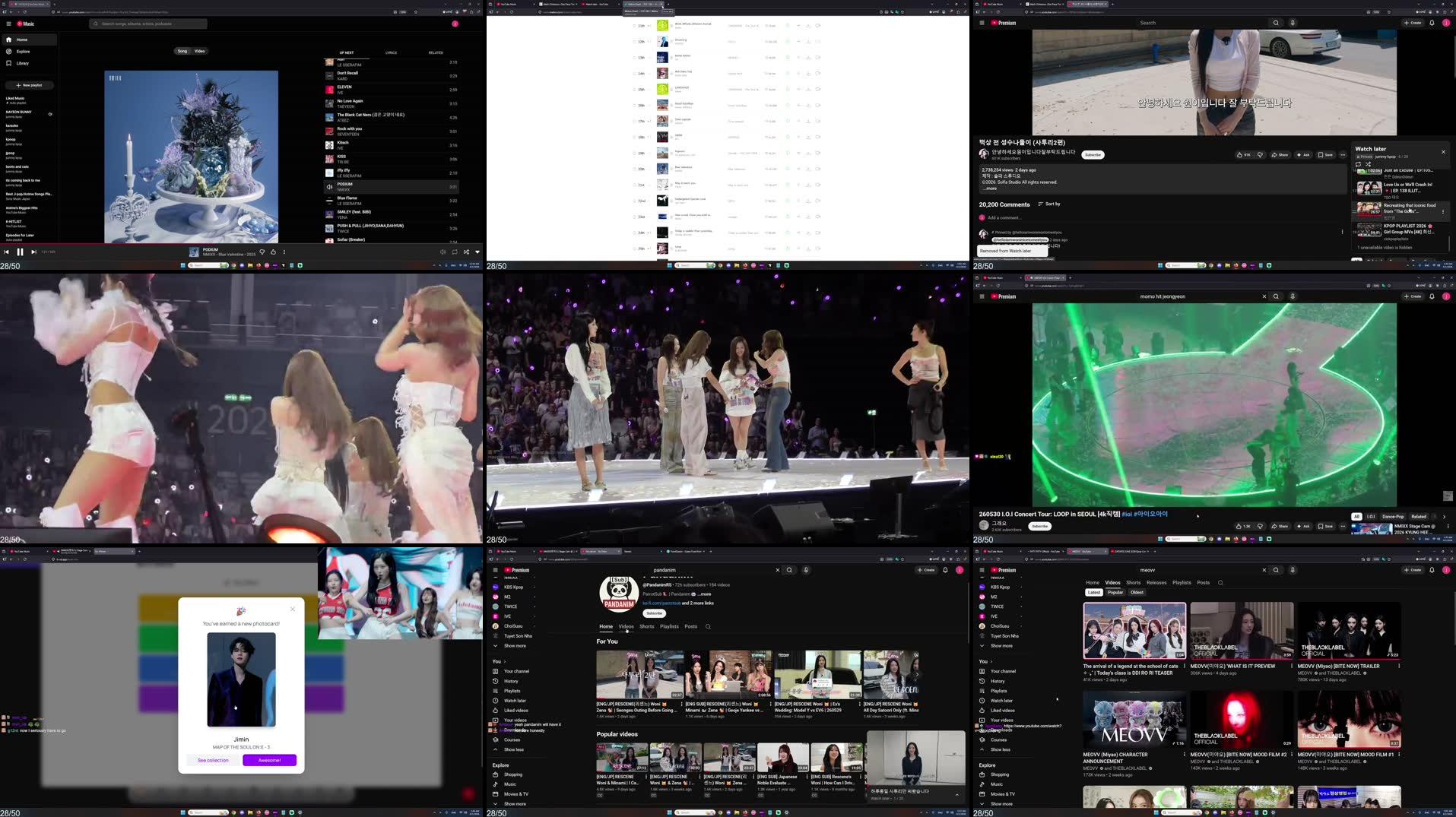Open History in the Pandanim page sidebar
Image resolution: width=1456 pixels, height=817 pixels.
(511, 681)
